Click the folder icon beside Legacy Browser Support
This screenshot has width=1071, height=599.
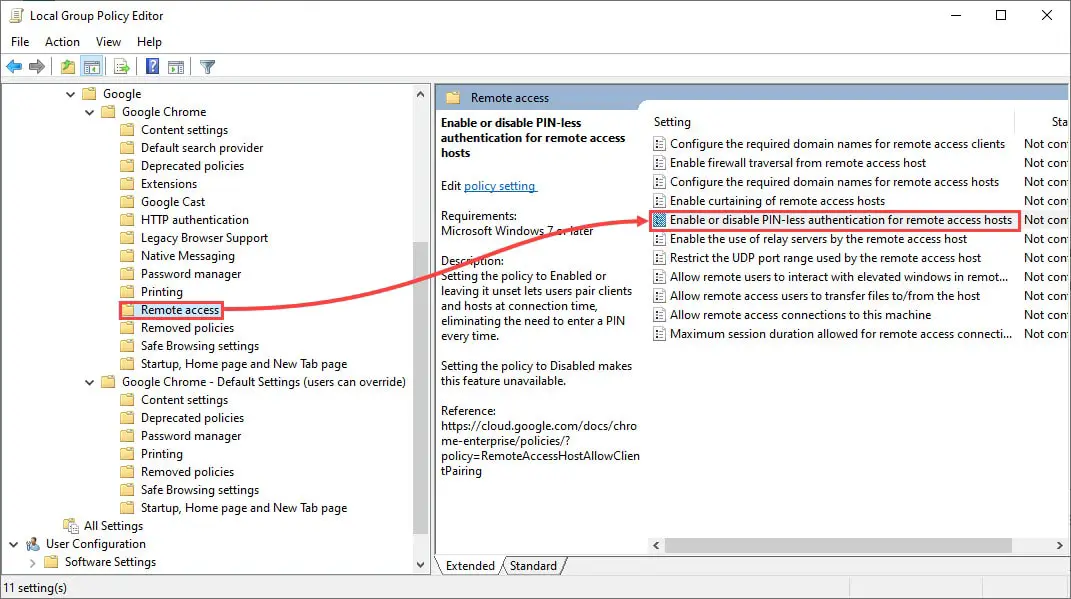click(x=127, y=238)
